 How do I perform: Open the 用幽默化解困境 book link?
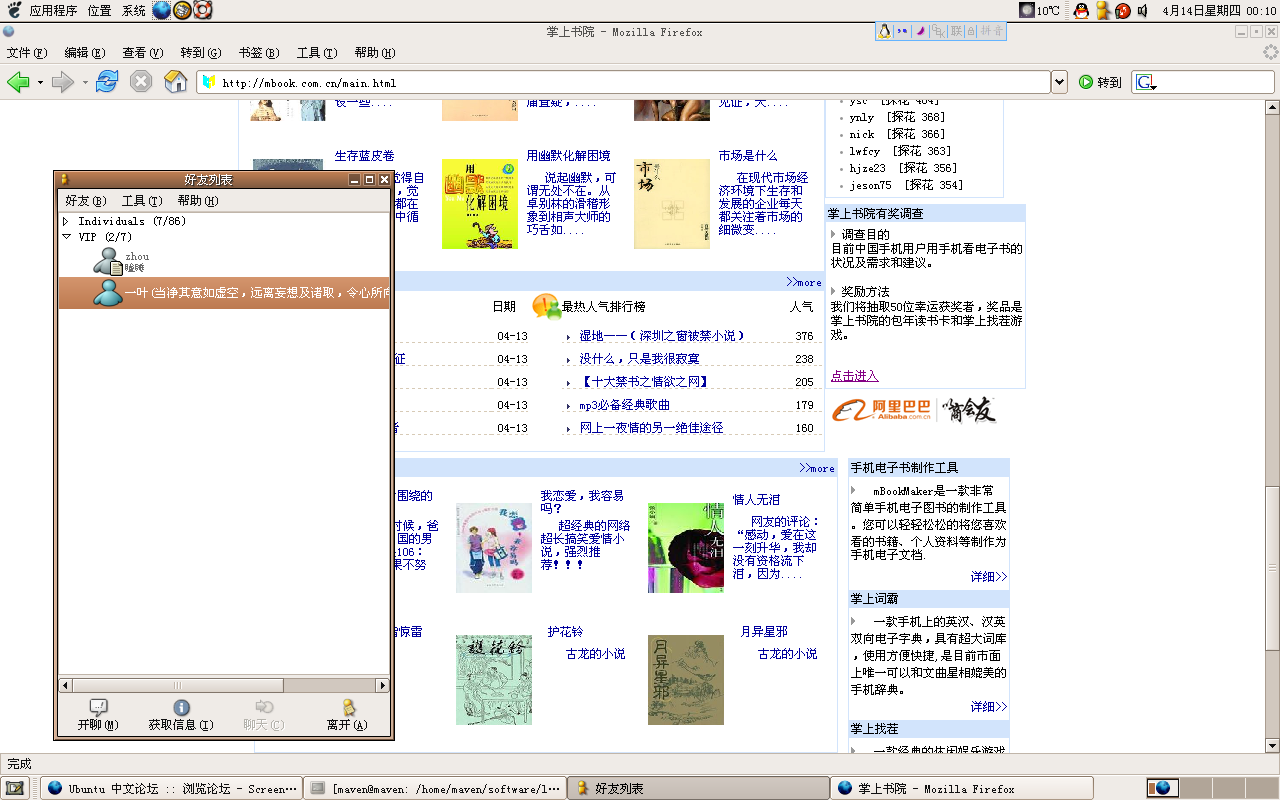pos(568,156)
